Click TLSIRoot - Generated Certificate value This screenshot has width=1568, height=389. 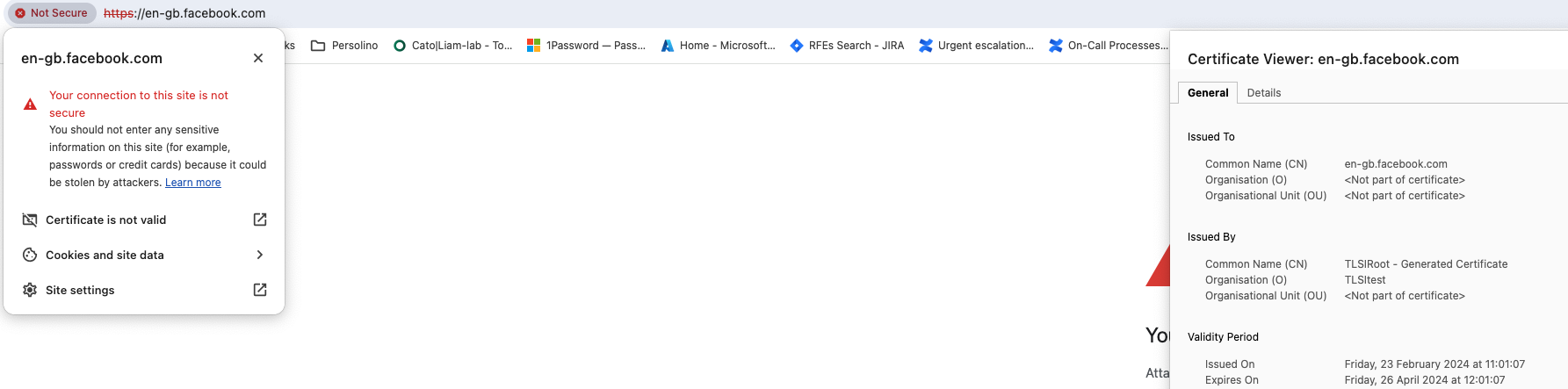[x=1426, y=264]
